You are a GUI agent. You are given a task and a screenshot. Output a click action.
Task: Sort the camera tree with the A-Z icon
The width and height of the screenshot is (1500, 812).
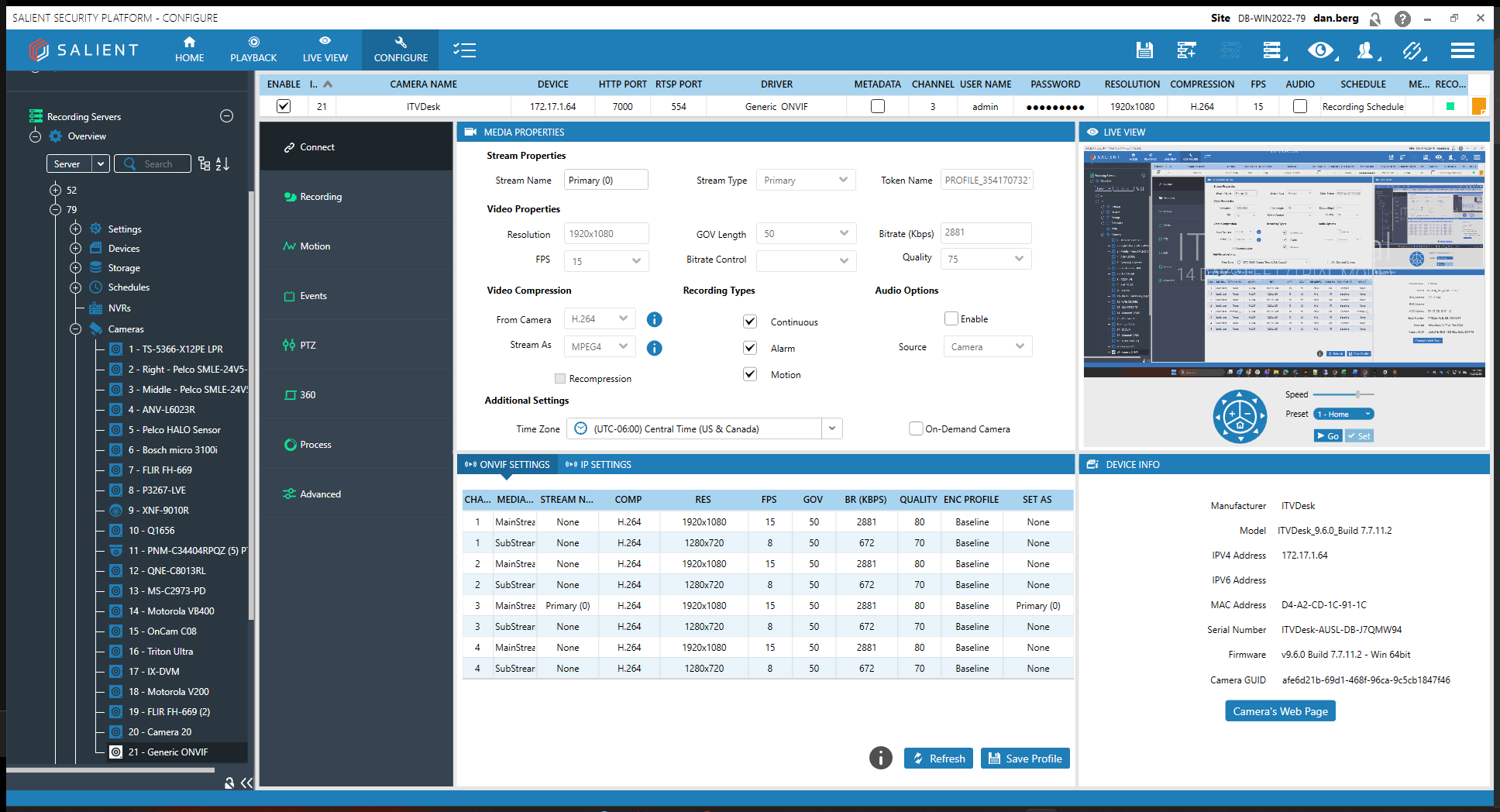[x=223, y=163]
